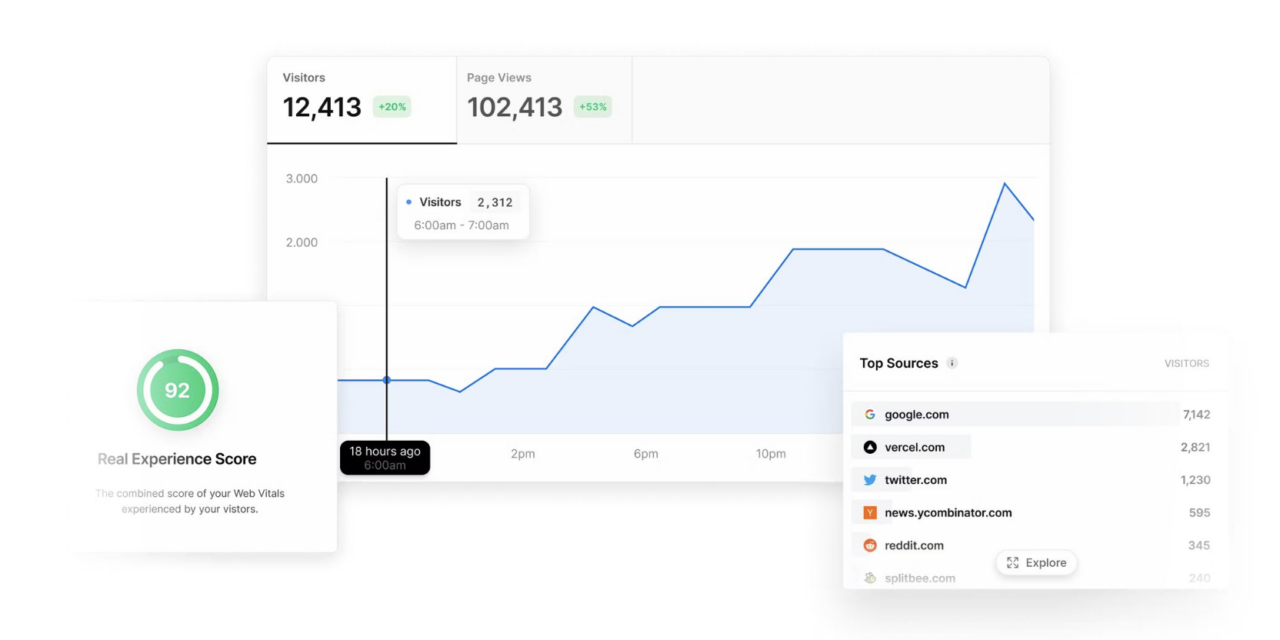Click the news.ycombinator.com entry

pos(948,512)
